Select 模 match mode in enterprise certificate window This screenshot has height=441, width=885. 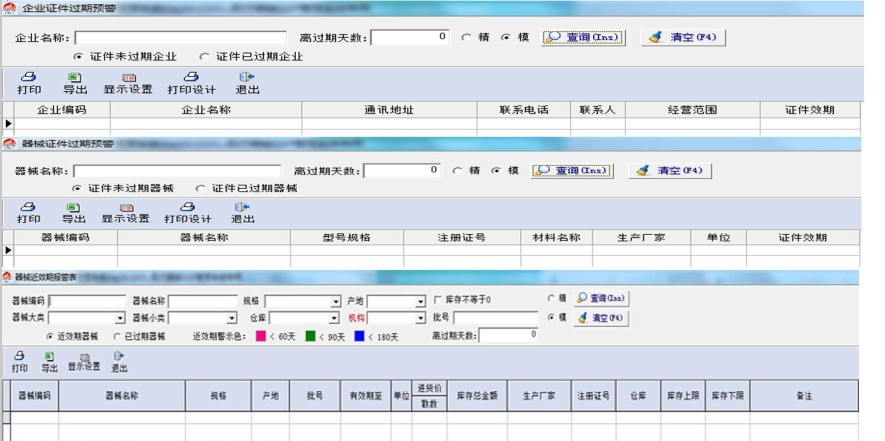(x=506, y=37)
